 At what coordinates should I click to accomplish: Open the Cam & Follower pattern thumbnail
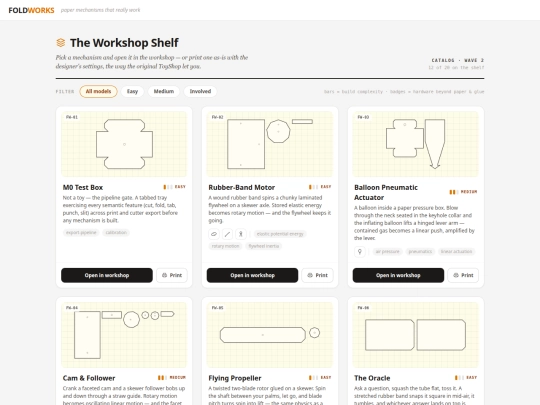(124, 335)
